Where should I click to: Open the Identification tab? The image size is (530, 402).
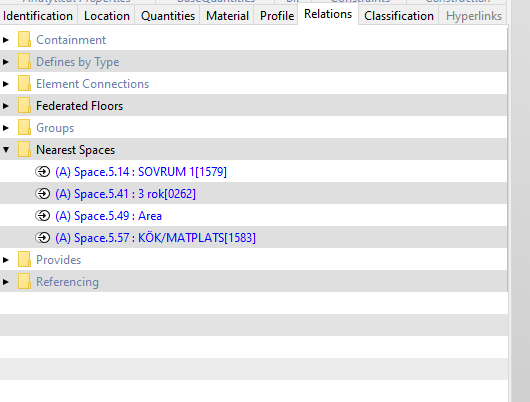38,16
